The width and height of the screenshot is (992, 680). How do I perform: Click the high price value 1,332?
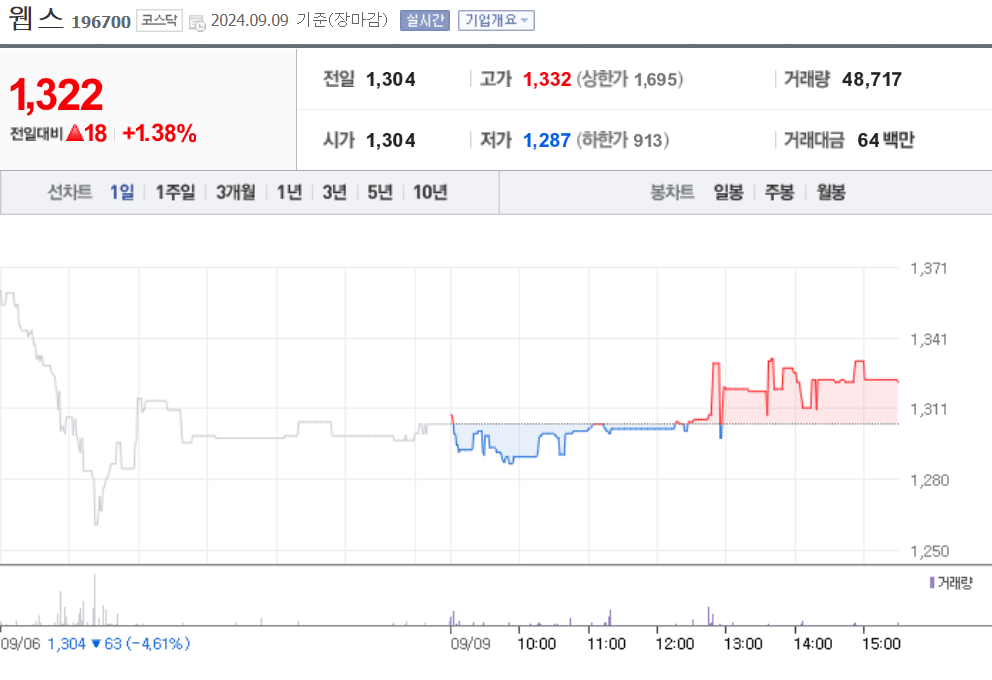tap(547, 79)
